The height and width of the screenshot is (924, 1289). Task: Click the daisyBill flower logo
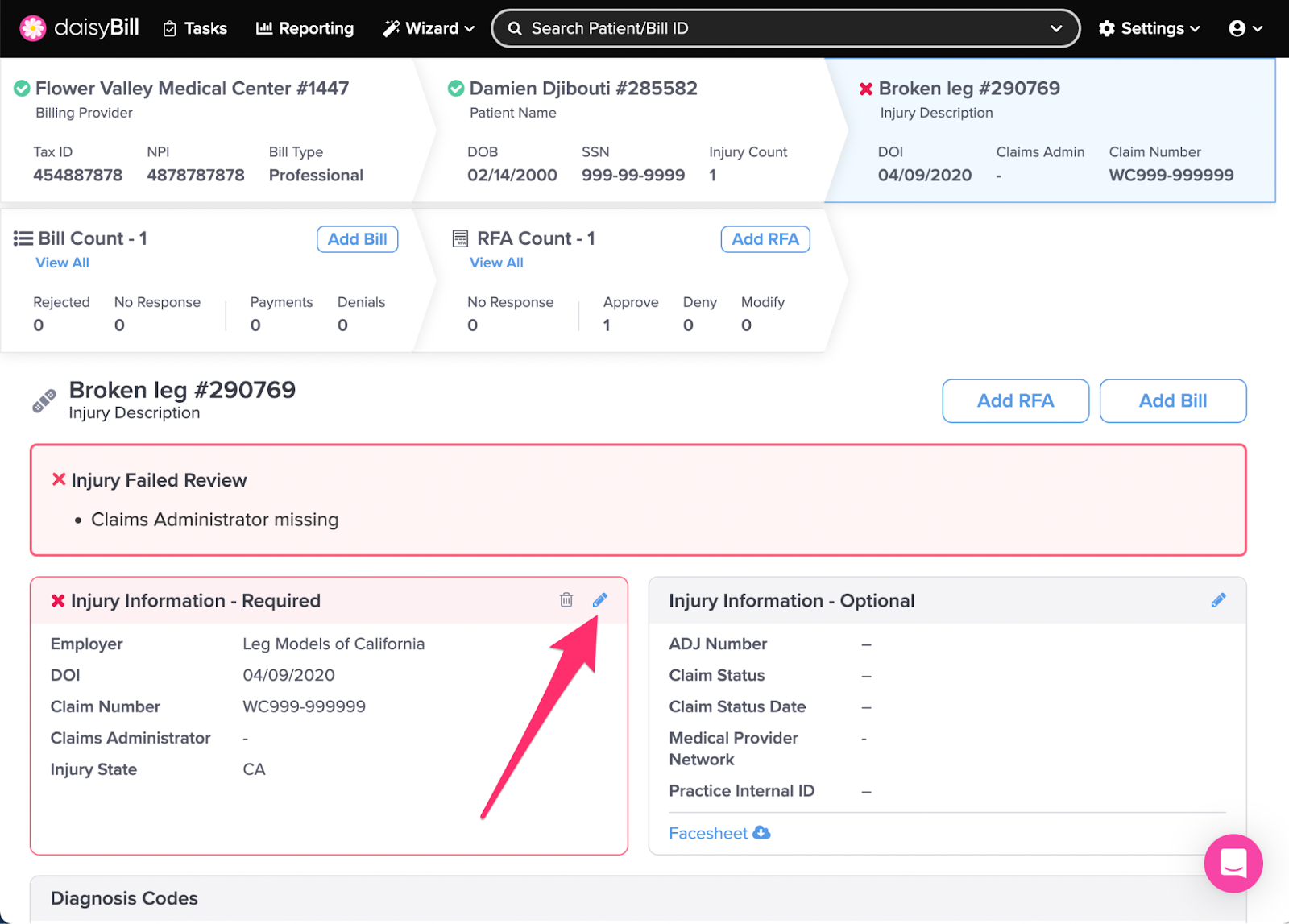pyautogui.click(x=33, y=28)
